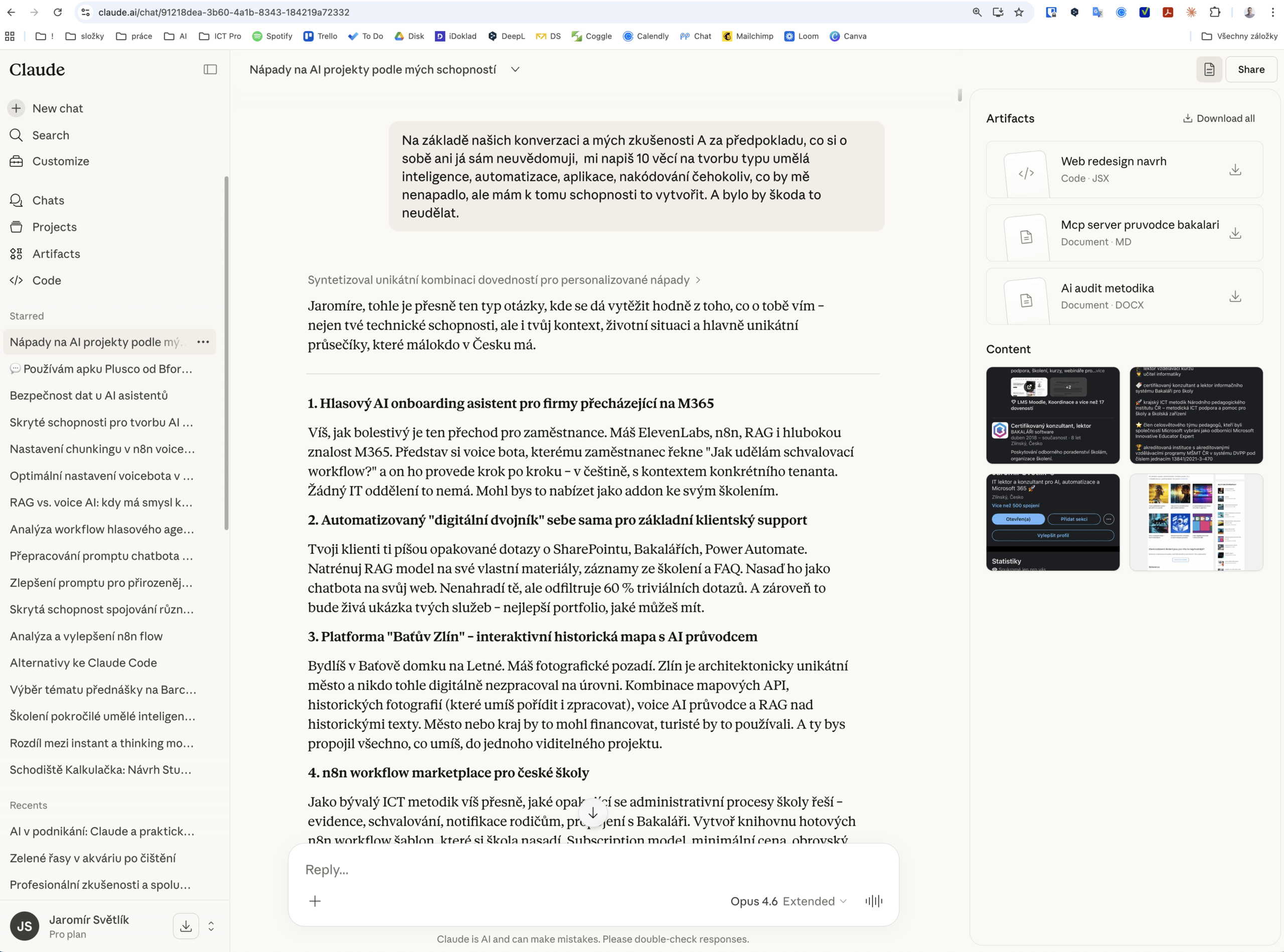
Task: Open the three-dot menu on starred chat
Action: [x=203, y=342]
